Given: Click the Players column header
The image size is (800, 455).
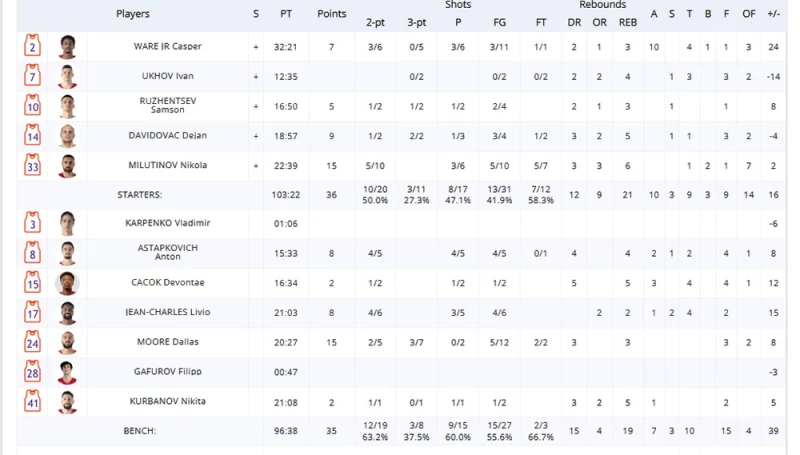Looking at the screenshot, I should point(133,14).
